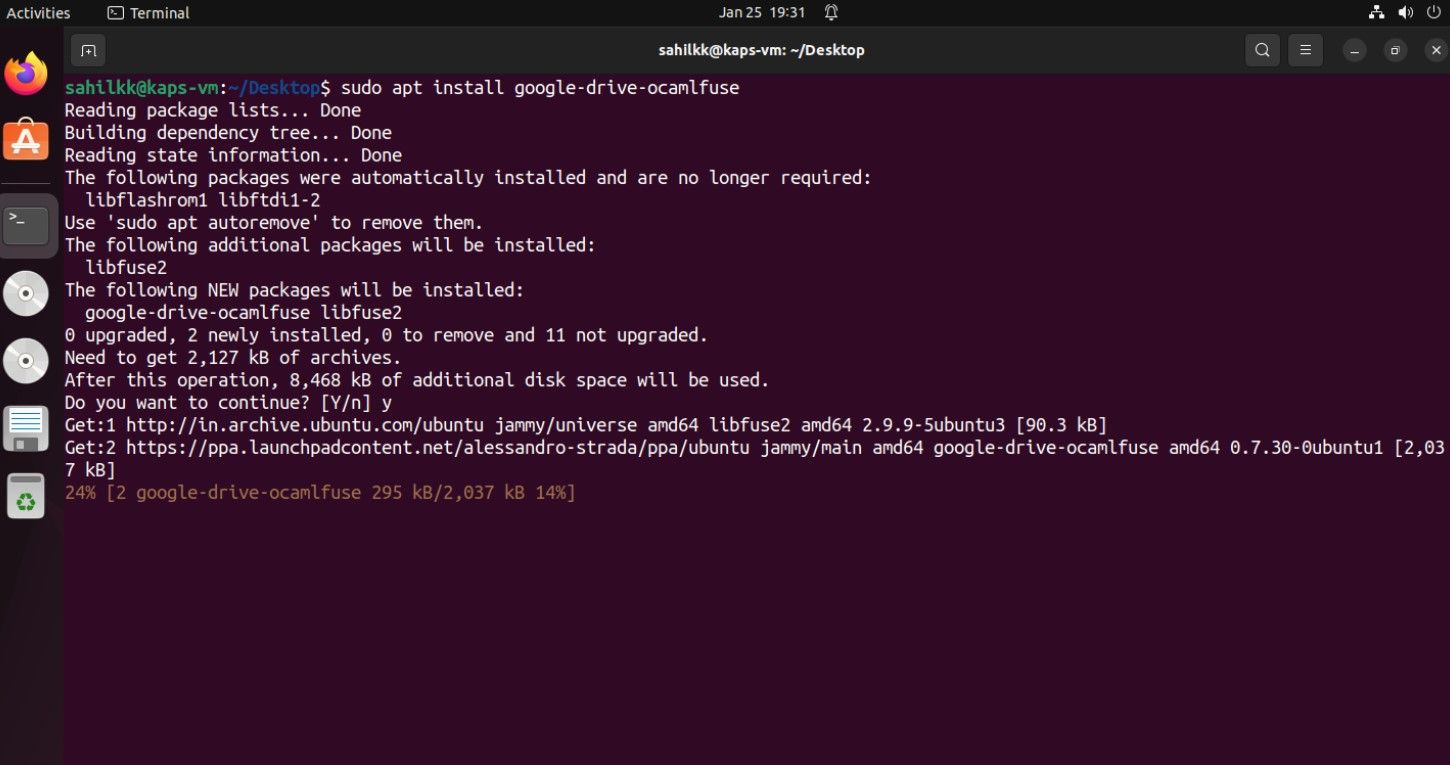Click the terminal search icon

(x=1262, y=50)
